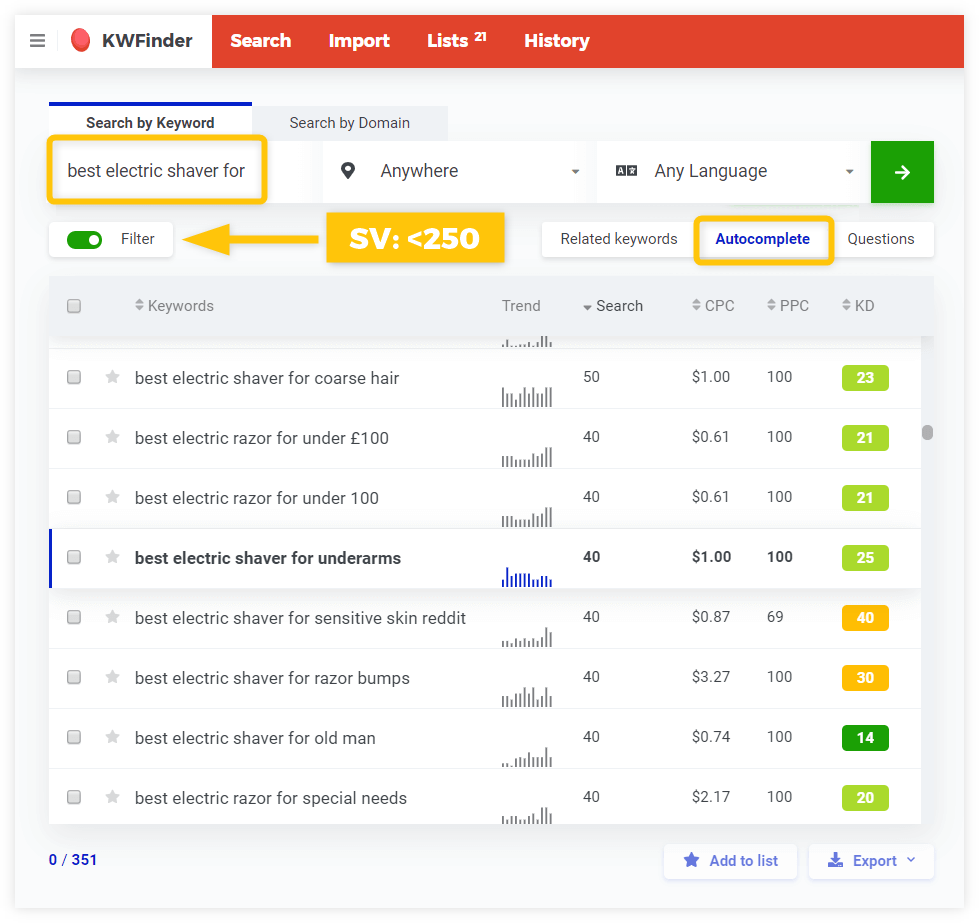Viewport: 979px width, 923px height.
Task: Star 'best electric shaver for sensitive skin reddit'
Action: [x=112, y=616]
